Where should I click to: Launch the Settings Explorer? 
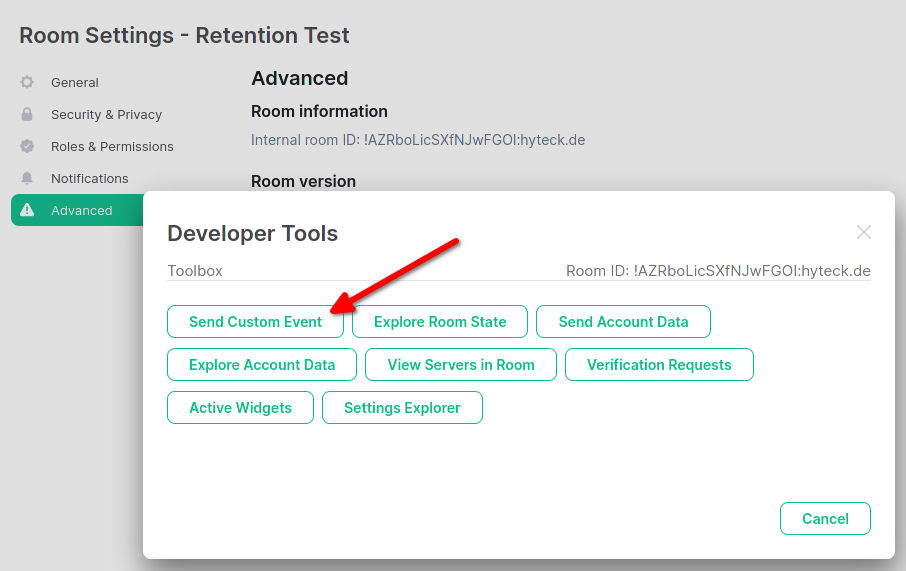point(402,408)
